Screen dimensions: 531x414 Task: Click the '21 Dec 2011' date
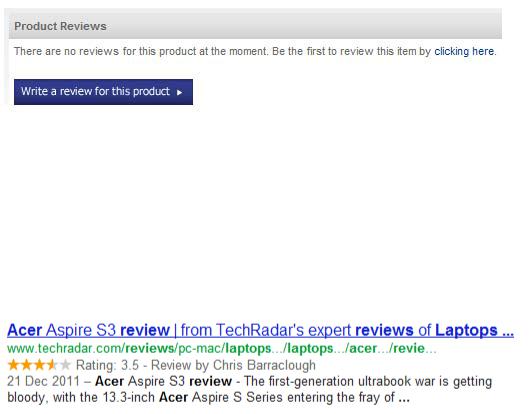click(x=43, y=381)
